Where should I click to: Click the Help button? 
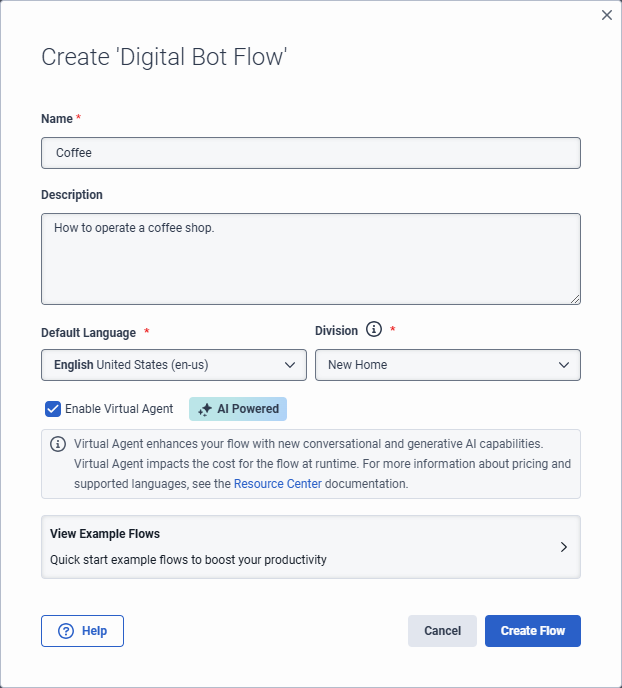pos(82,631)
